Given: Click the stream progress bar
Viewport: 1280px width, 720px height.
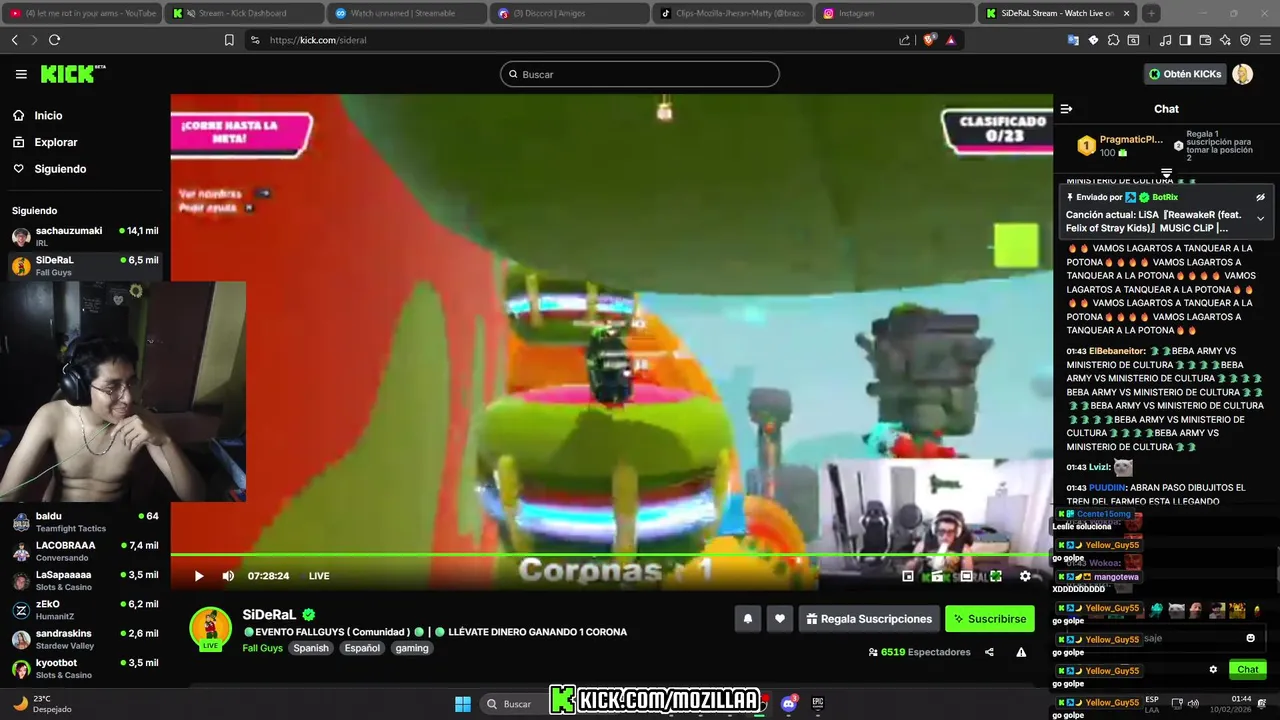Looking at the screenshot, I should 611,555.
